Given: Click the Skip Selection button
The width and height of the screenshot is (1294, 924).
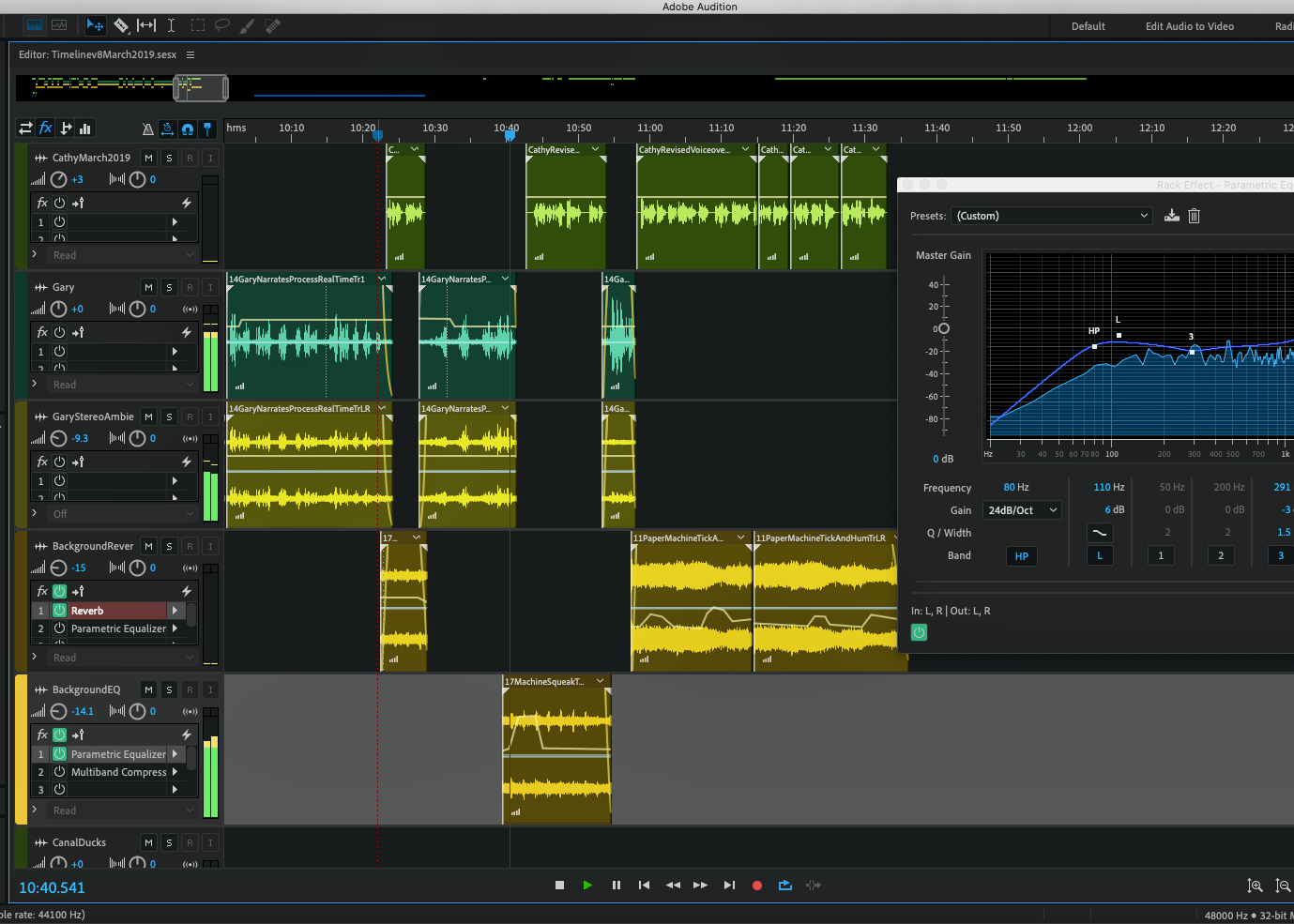Looking at the screenshot, I should point(814,885).
